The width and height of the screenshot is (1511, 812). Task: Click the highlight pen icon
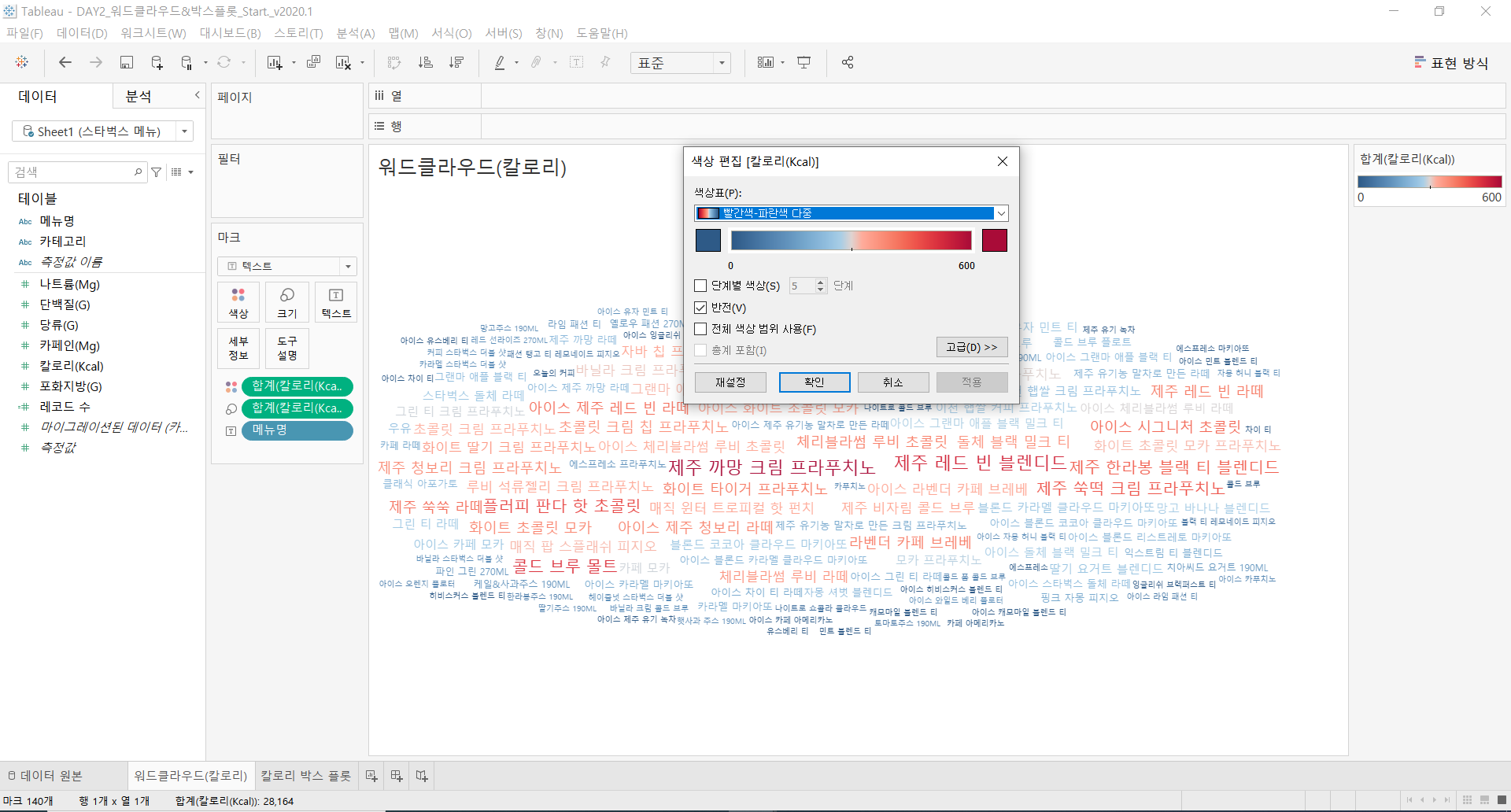click(x=500, y=62)
